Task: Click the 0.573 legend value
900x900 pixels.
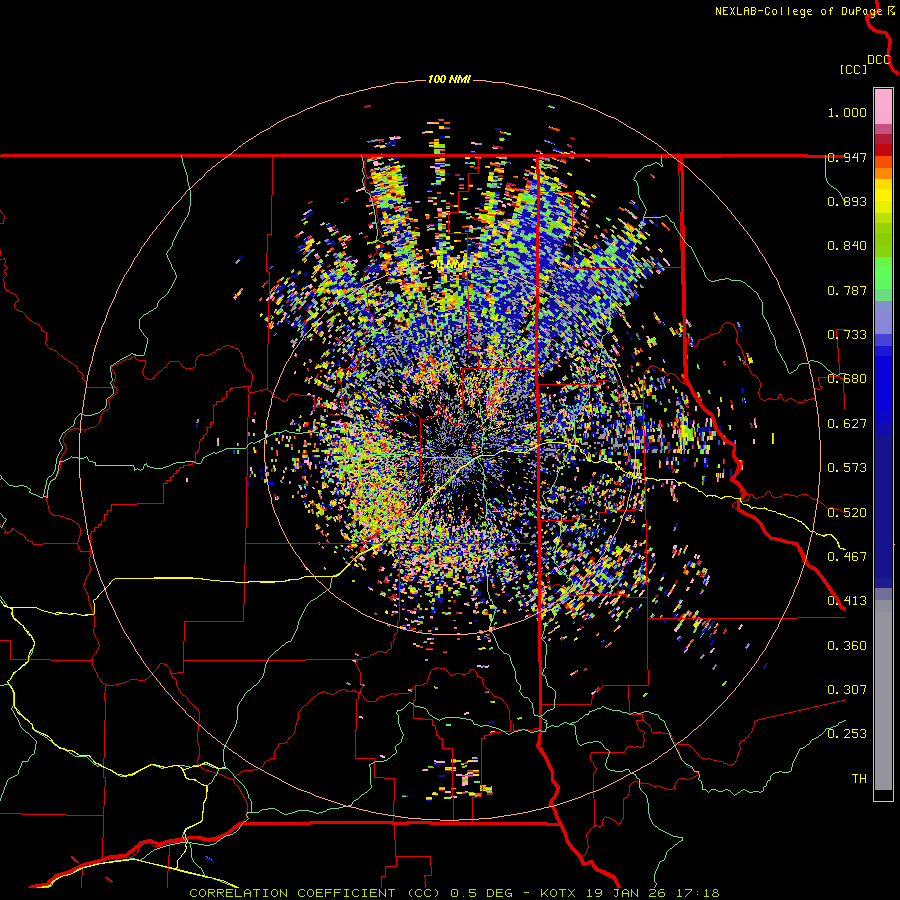Action: (x=847, y=468)
